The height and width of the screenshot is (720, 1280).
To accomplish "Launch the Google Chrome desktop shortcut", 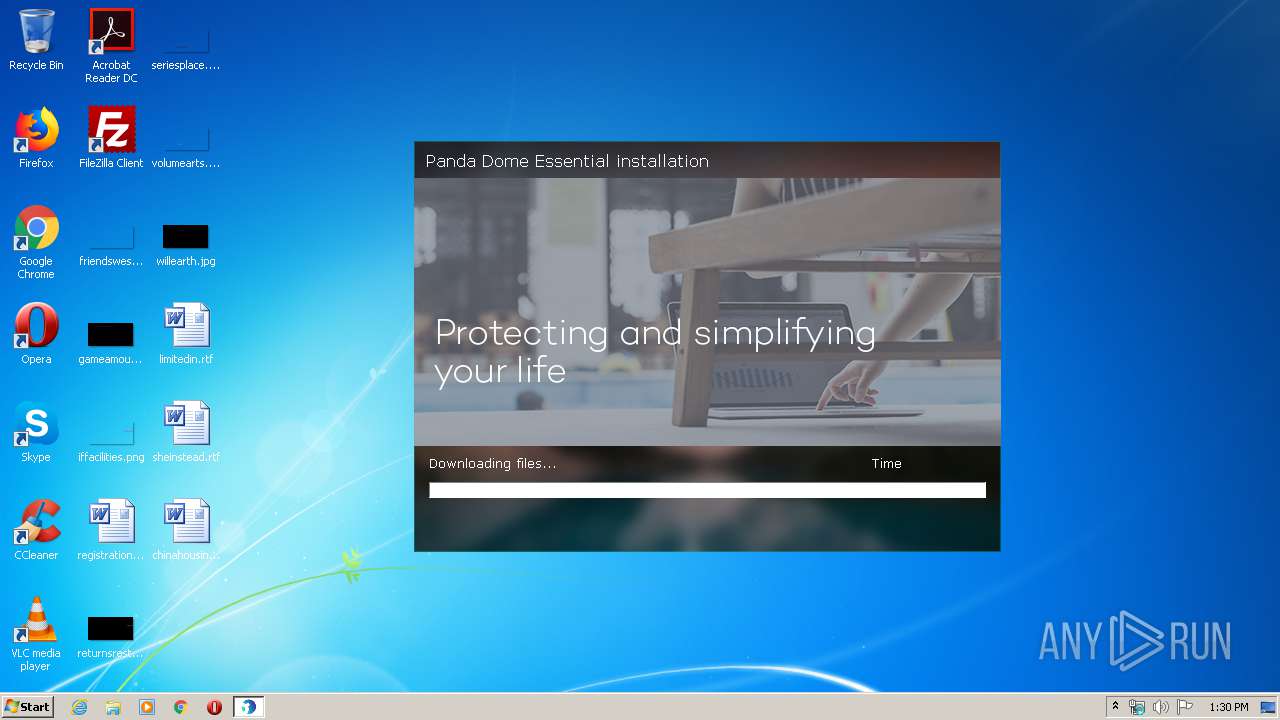I will [36, 242].
